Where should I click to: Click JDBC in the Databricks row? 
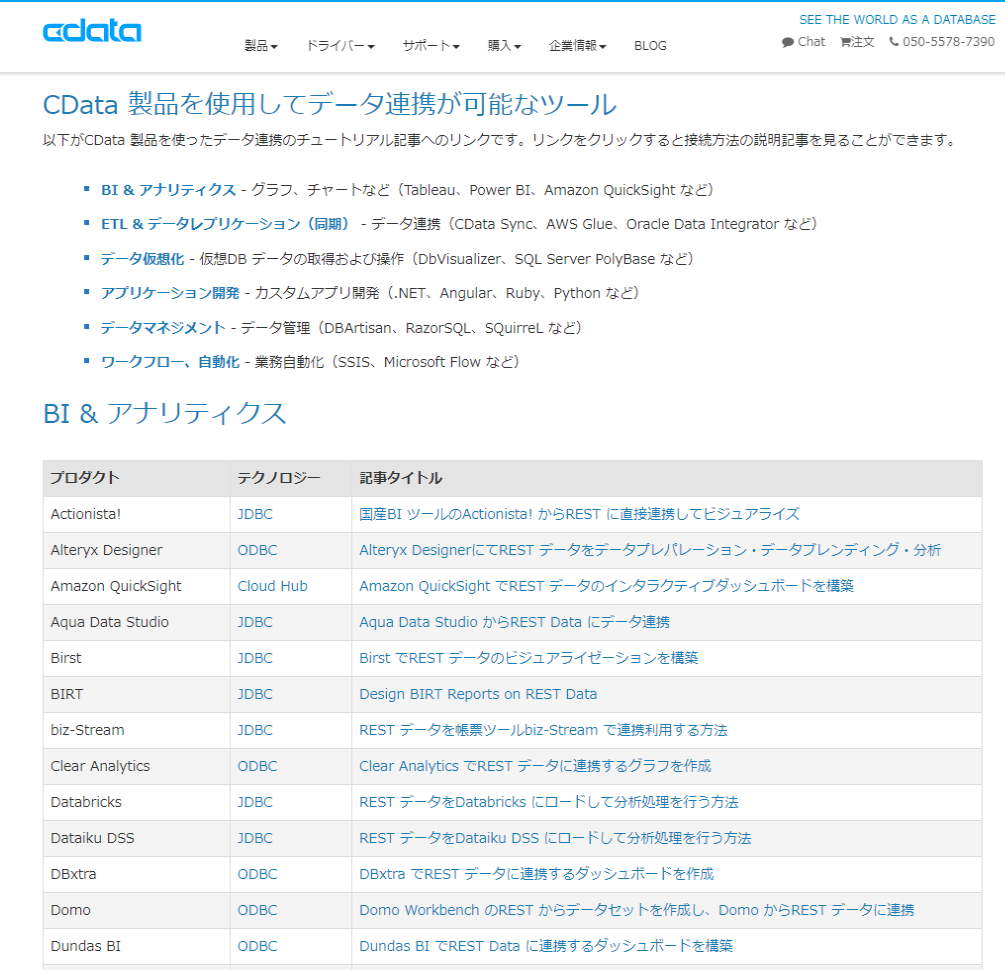[x=255, y=802]
